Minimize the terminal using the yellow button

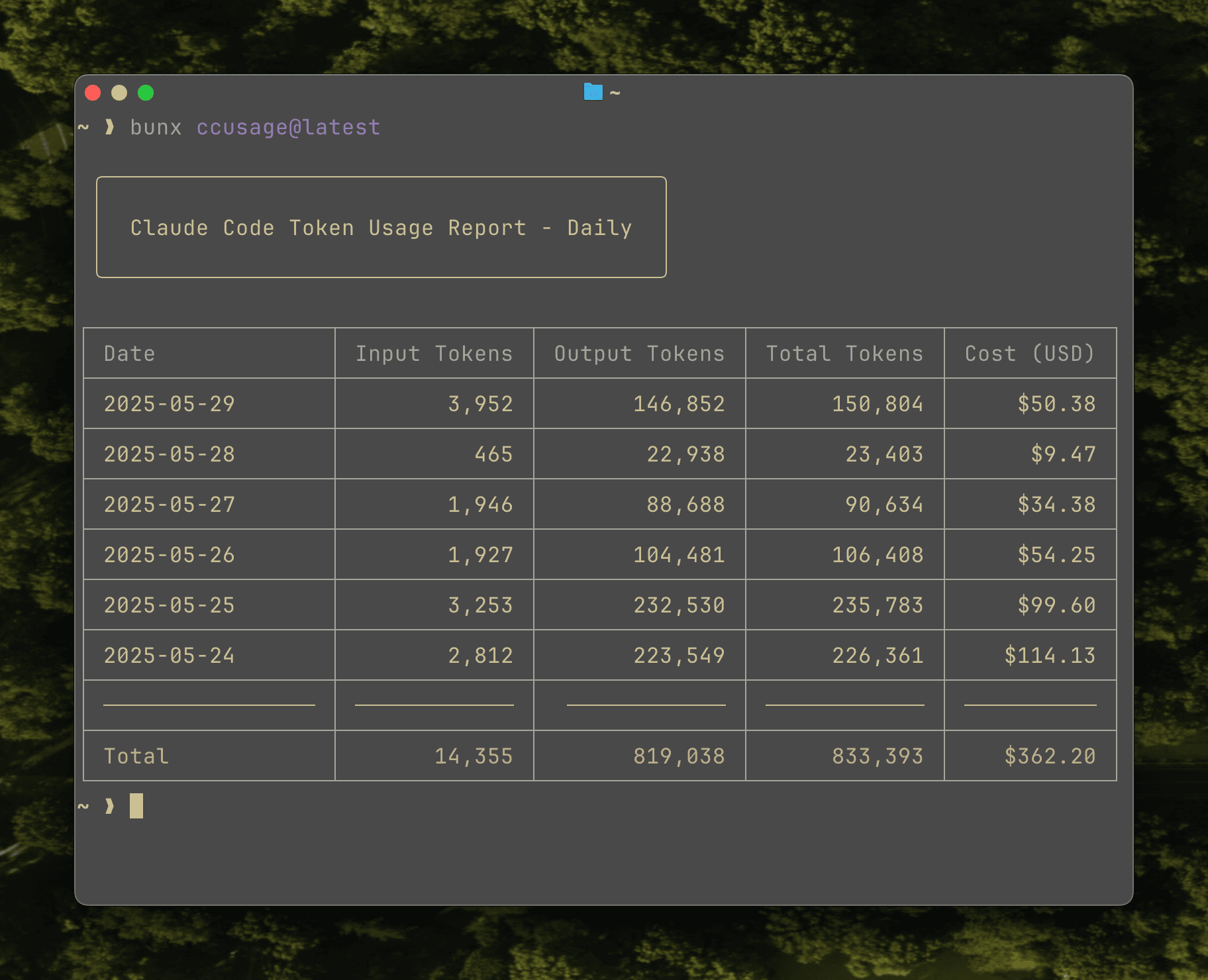click(x=119, y=93)
